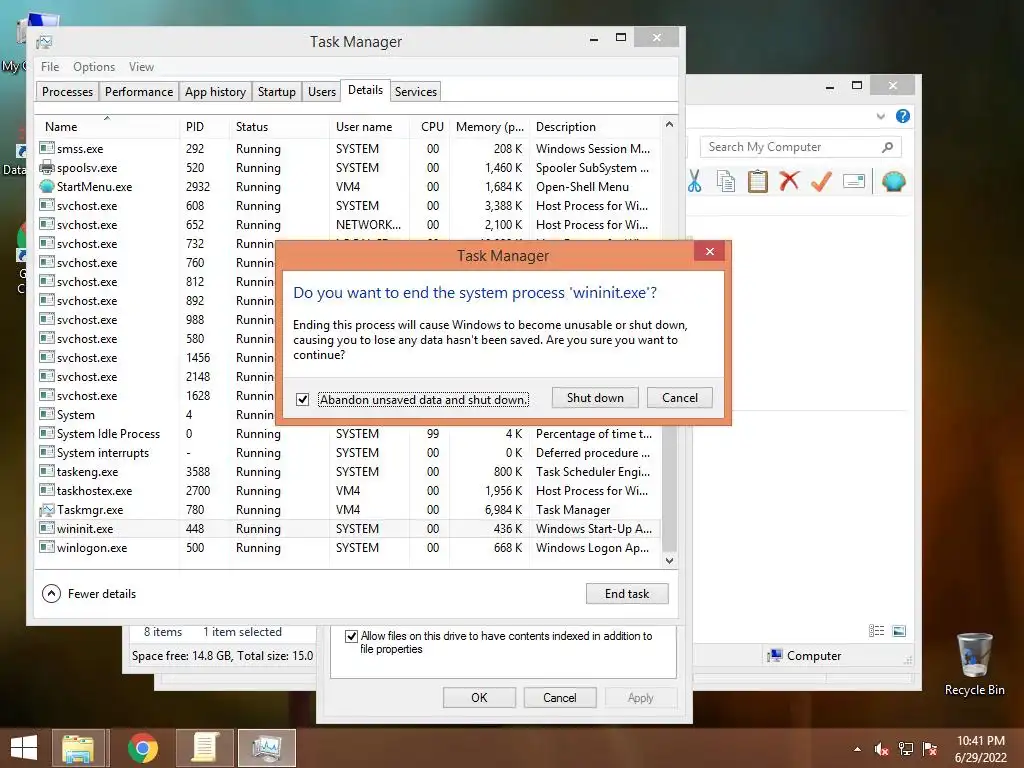Switch to the App history tab

[216, 91]
